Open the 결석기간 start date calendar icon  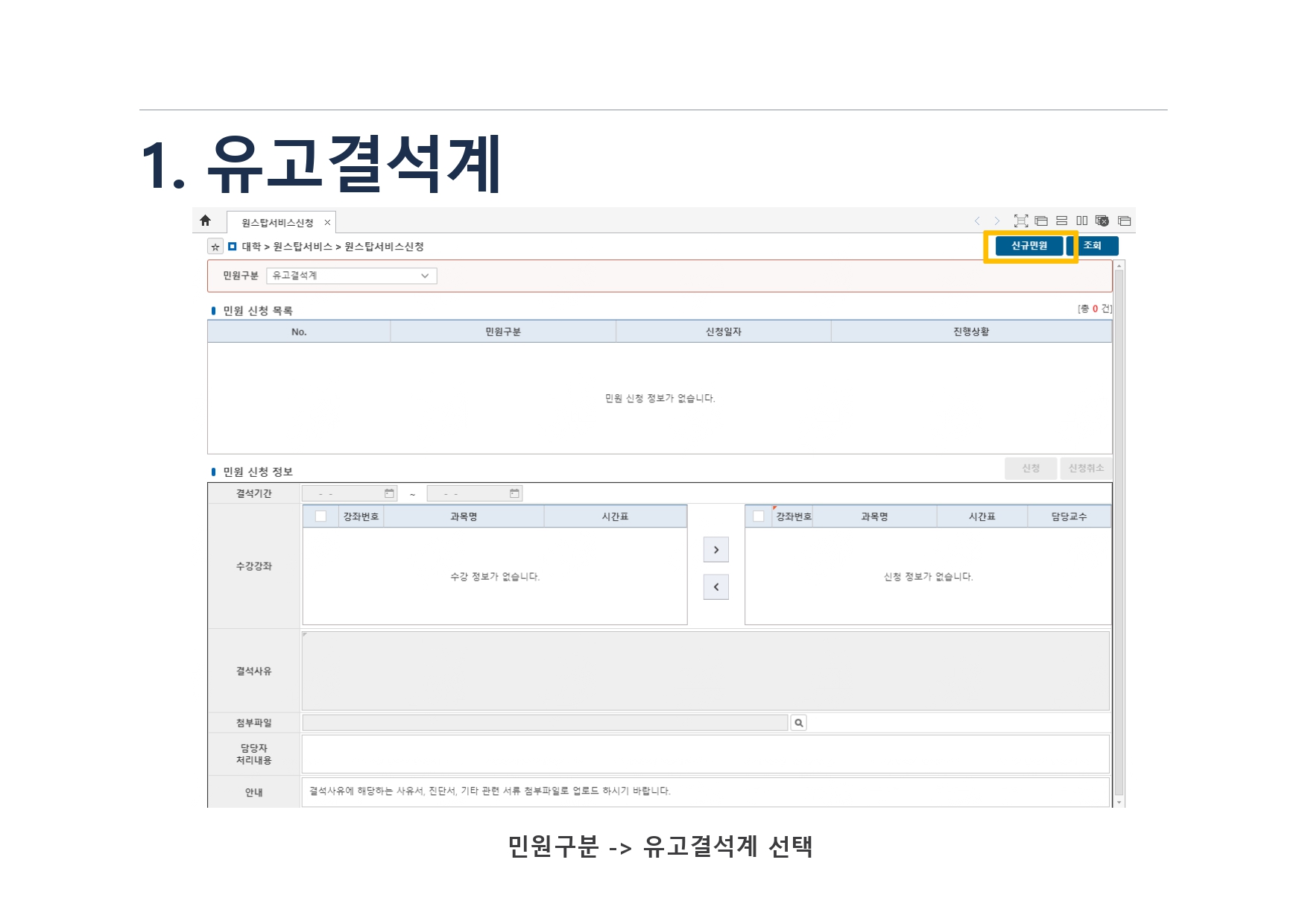pos(389,493)
